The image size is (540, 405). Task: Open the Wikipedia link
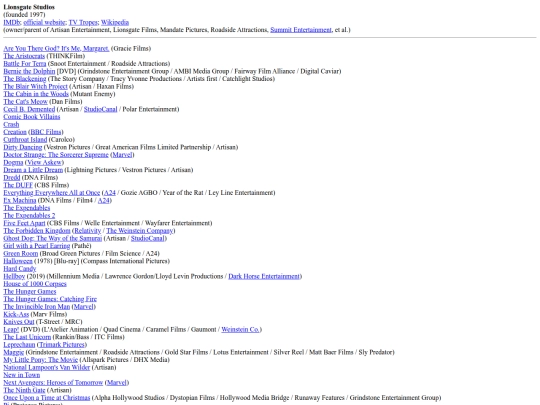(x=115, y=22)
